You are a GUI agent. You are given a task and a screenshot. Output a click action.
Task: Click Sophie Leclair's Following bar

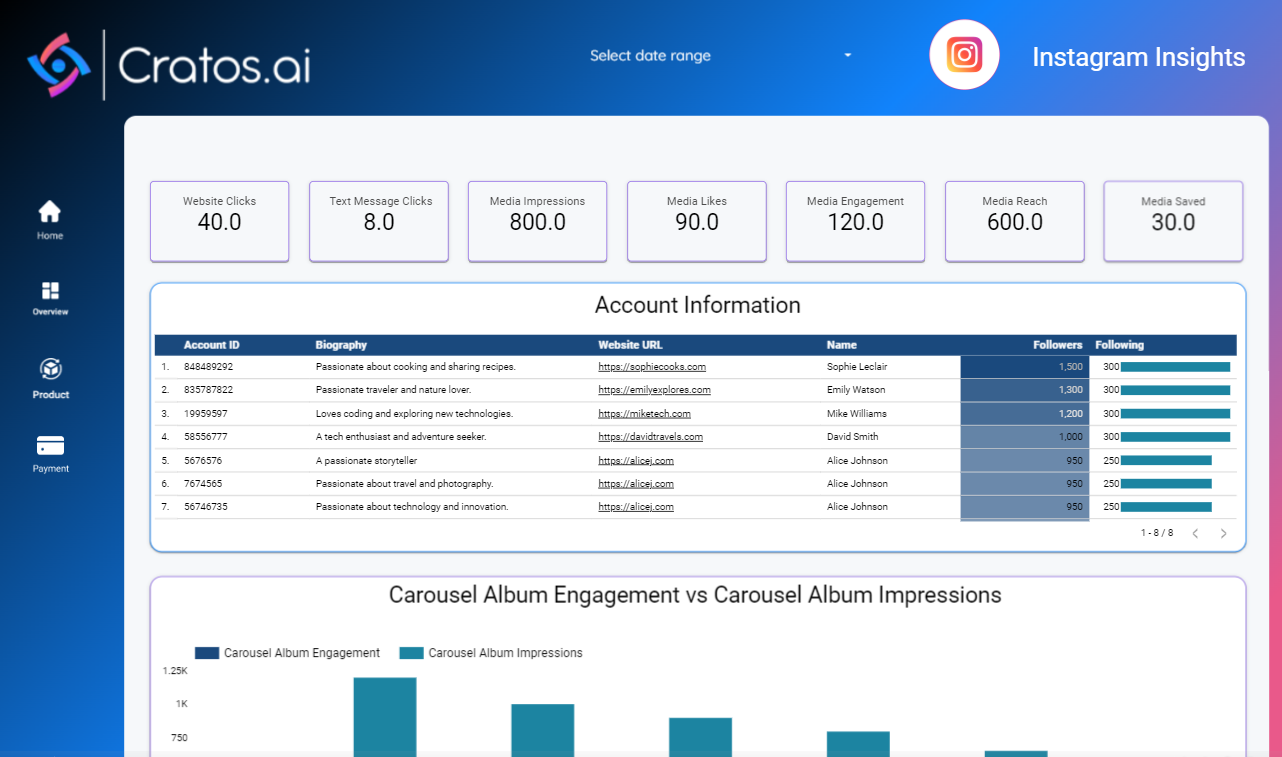[x=1175, y=367]
